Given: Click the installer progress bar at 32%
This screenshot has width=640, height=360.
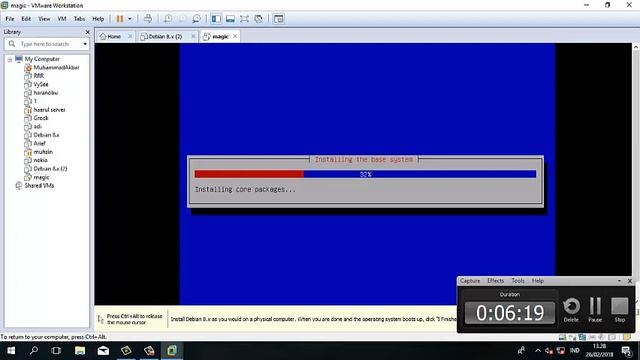Looking at the screenshot, I should [365, 174].
